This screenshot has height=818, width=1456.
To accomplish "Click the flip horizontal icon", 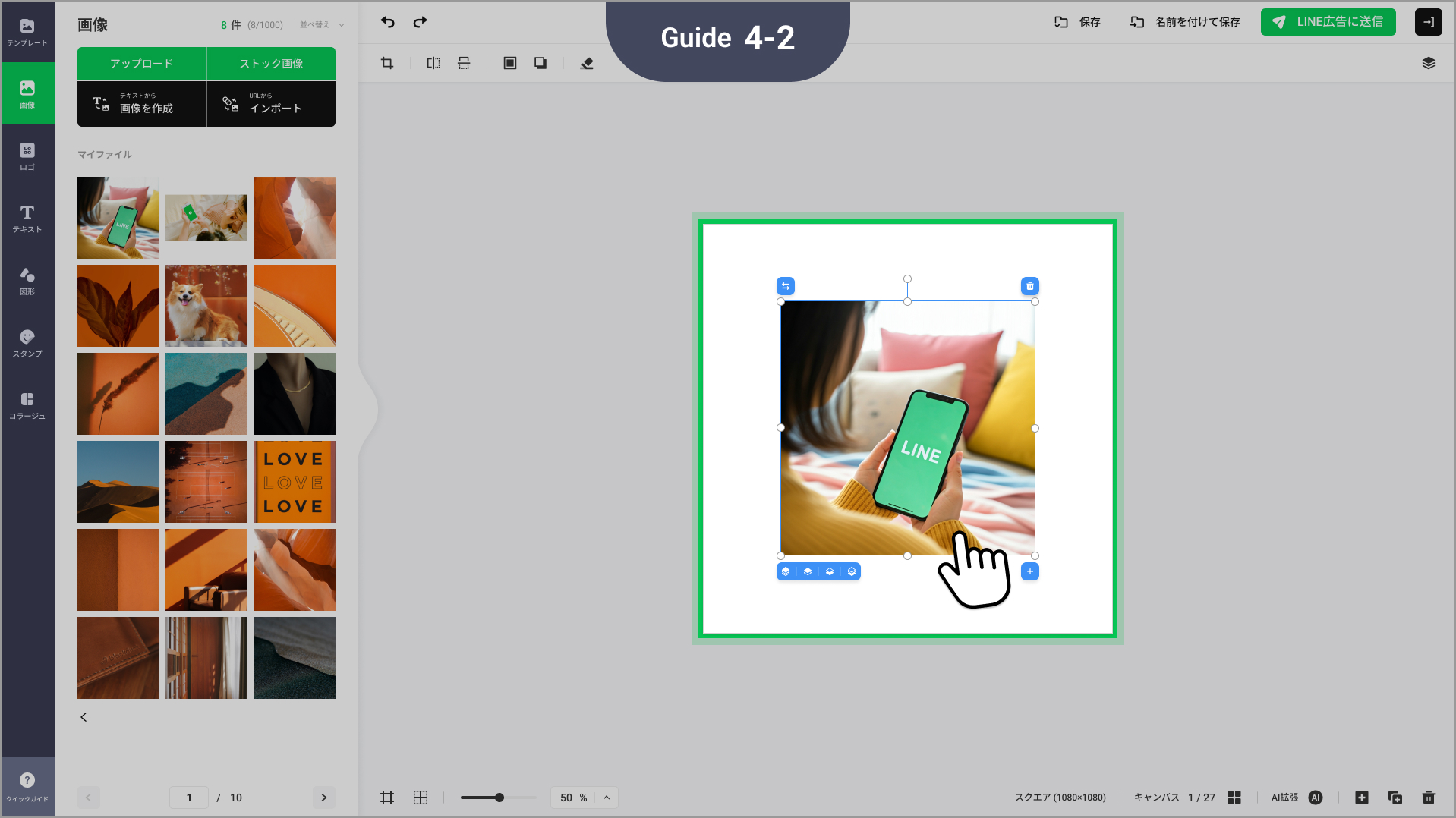I will coord(433,63).
